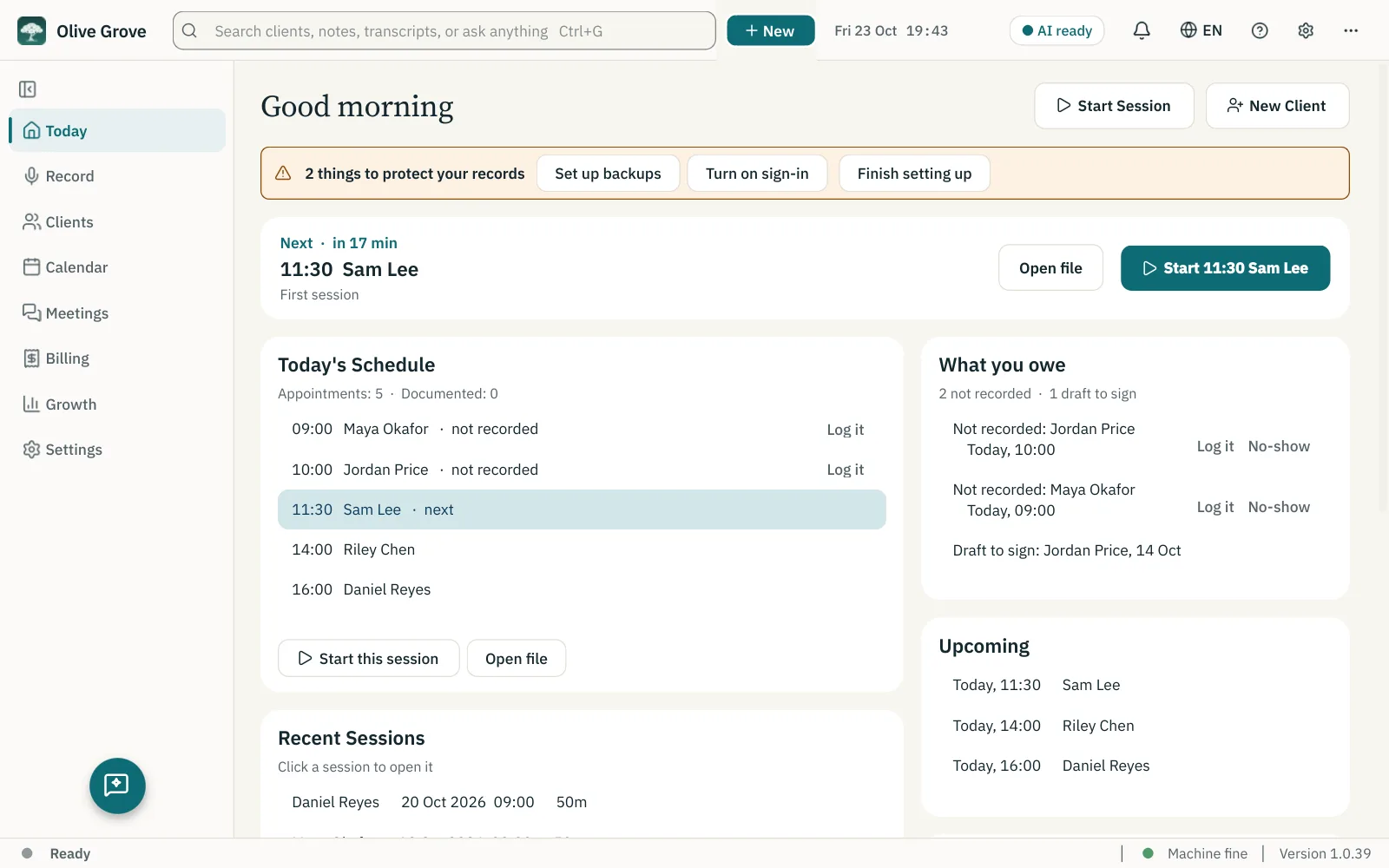Open Meetings in the sidebar
This screenshot has height=868, width=1389.
[x=117, y=313]
